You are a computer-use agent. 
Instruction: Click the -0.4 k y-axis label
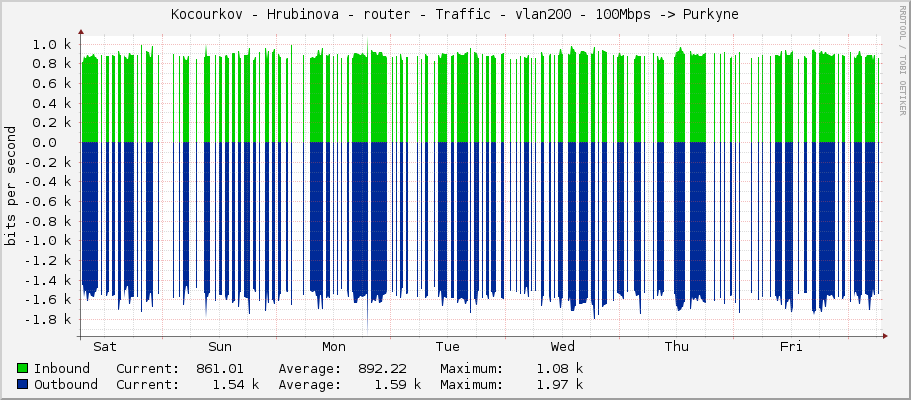(x=49, y=182)
